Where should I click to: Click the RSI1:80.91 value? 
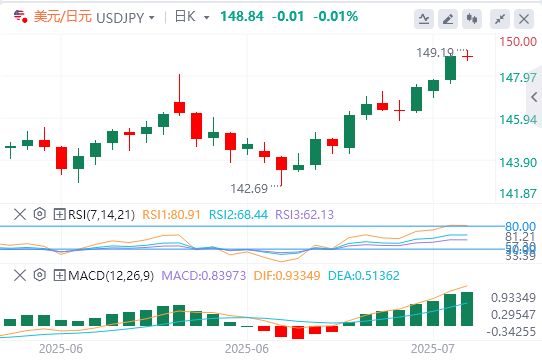click(171, 215)
